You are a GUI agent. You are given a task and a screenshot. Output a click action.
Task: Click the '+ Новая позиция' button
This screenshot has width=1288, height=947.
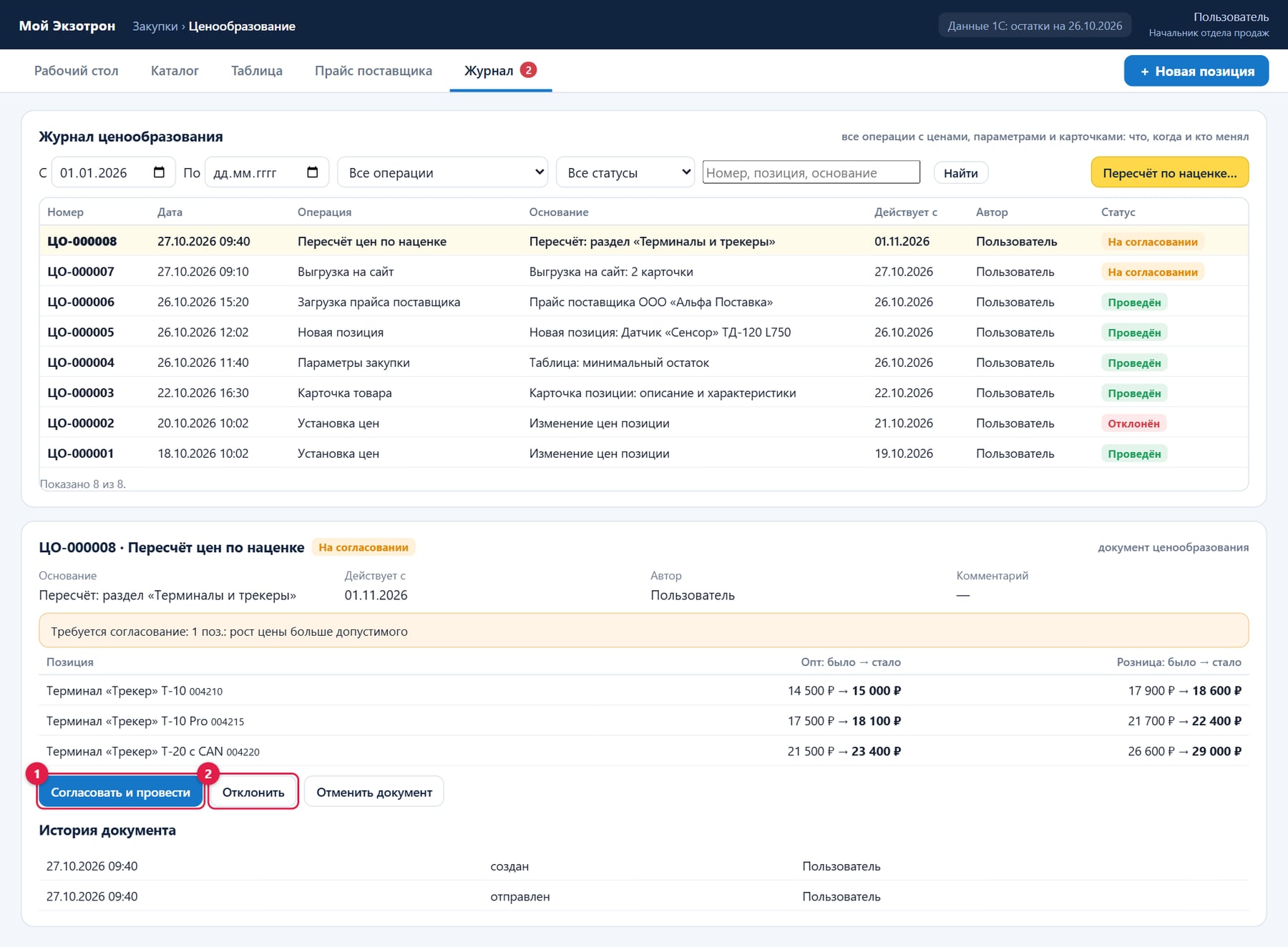[x=1196, y=71]
